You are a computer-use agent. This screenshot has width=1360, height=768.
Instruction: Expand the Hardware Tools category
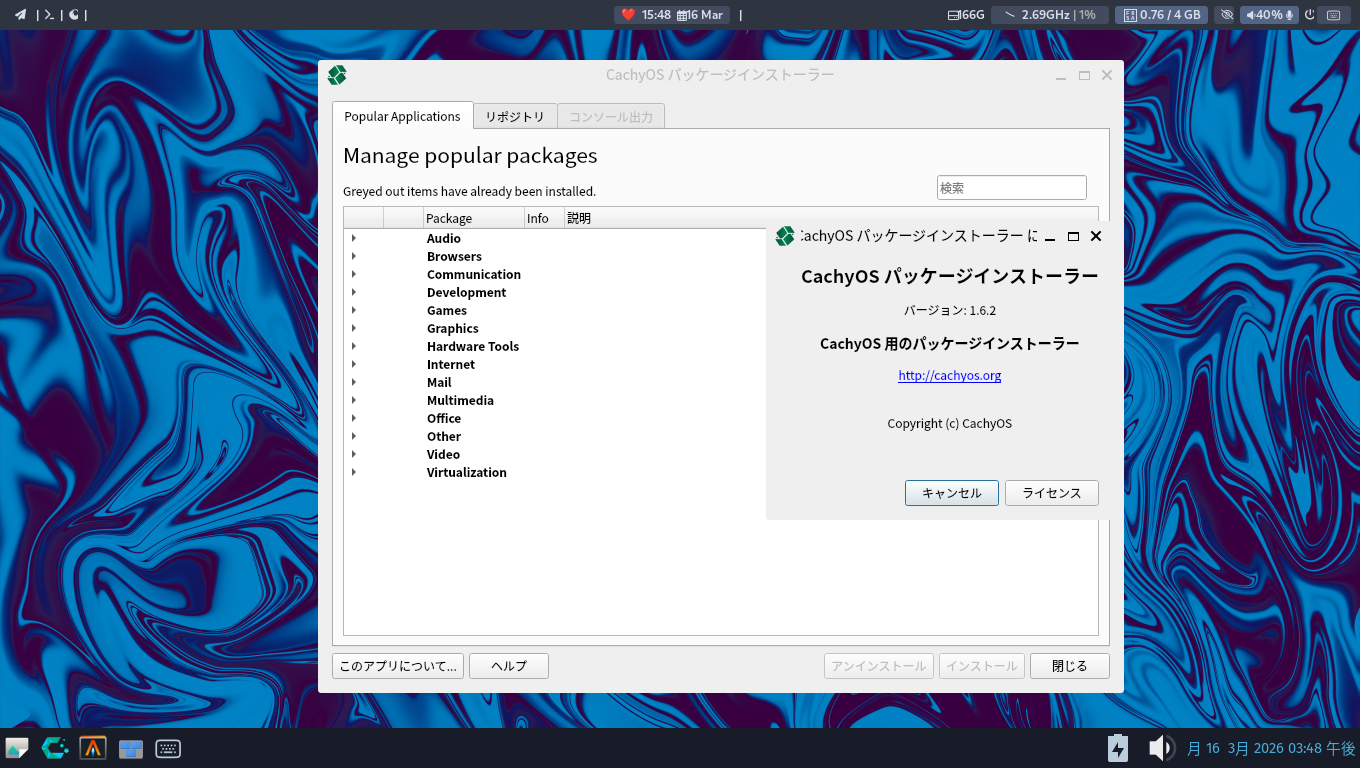tap(353, 346)
